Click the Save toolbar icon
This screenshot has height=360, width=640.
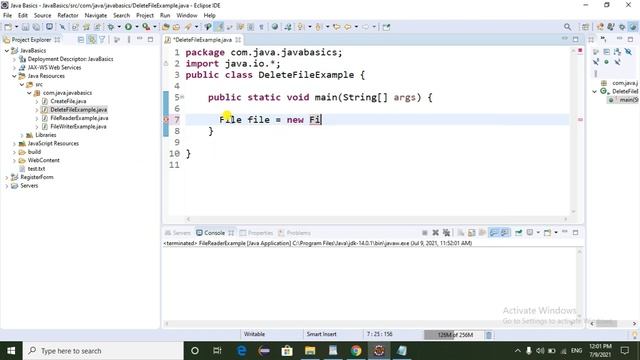25,27
